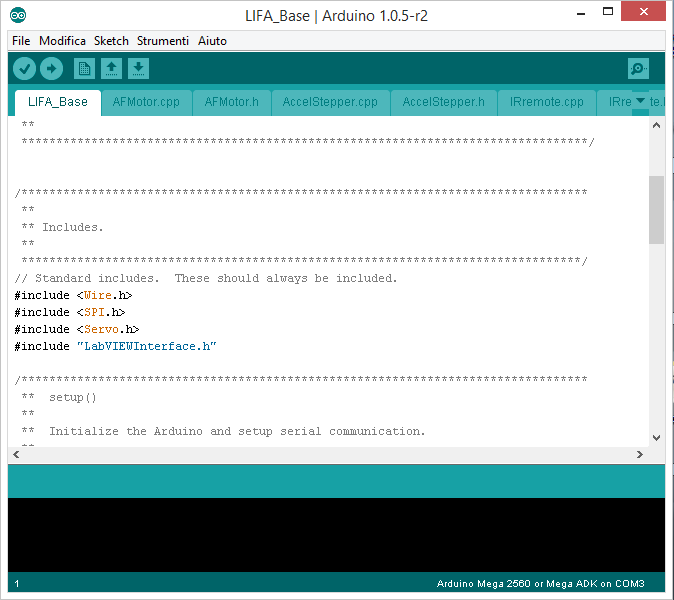Viewport: 674px width, 600px height.
Task: Open the tab list dropdown arrow
Action: pos(640,101)
